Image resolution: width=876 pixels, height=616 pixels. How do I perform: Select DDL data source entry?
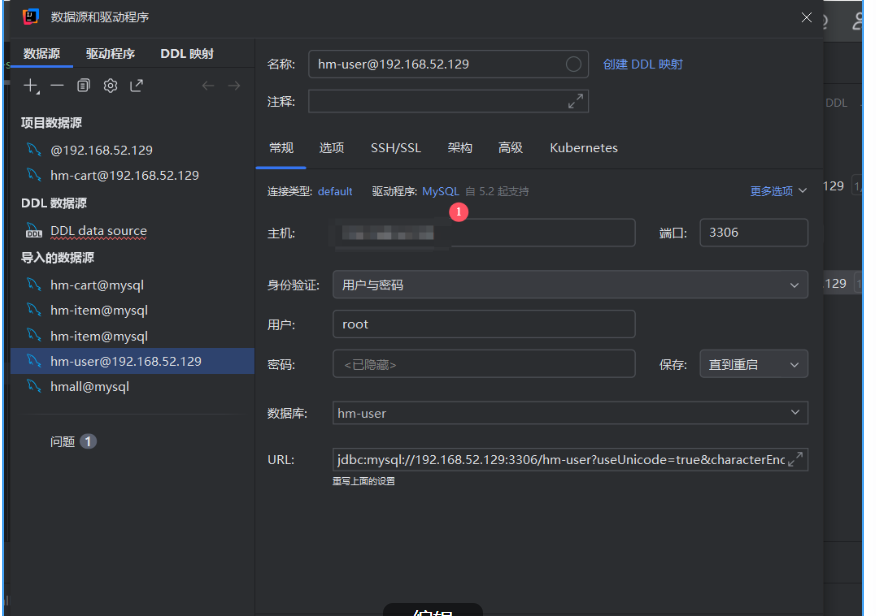click(x=132, y=231)
